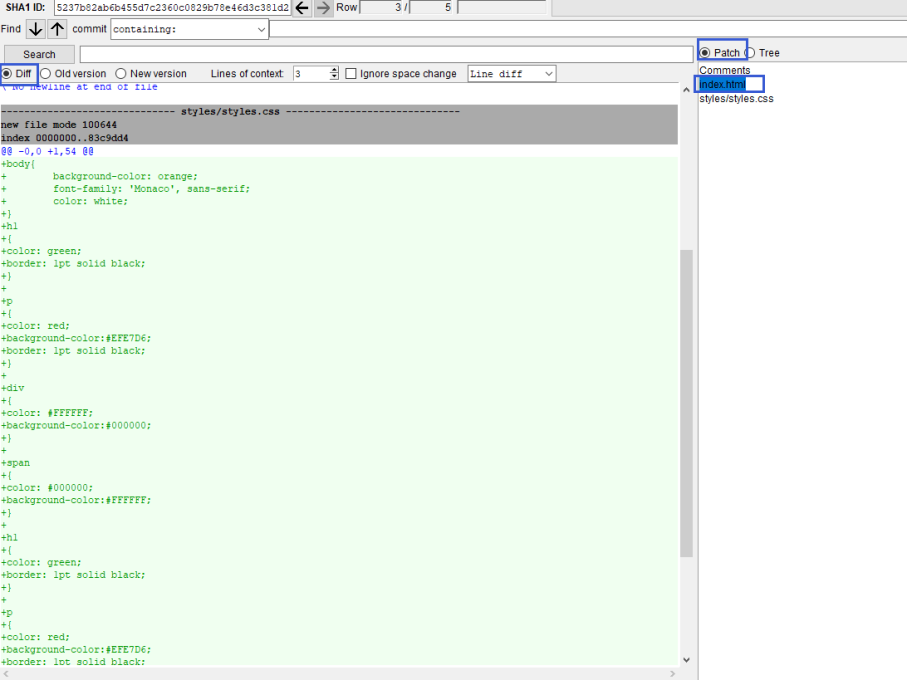This screenshot has height=681, width=908.
Task: Go to previous commit with left arrow
Action: pyautogui.click(x=302, y=8)
